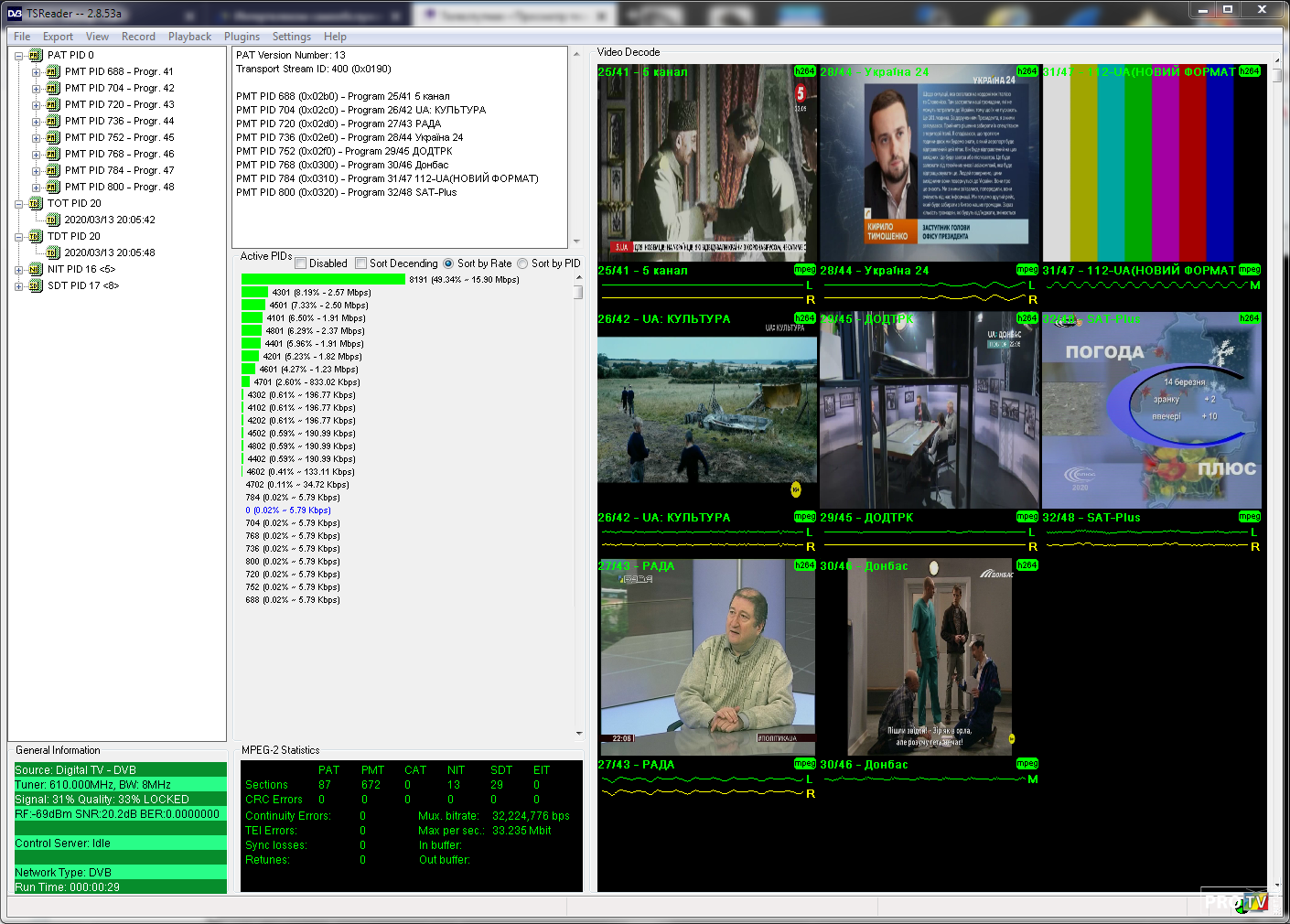Select the Sort by PID radio button
Viewport: 1290px width, 924px height.
522,263
